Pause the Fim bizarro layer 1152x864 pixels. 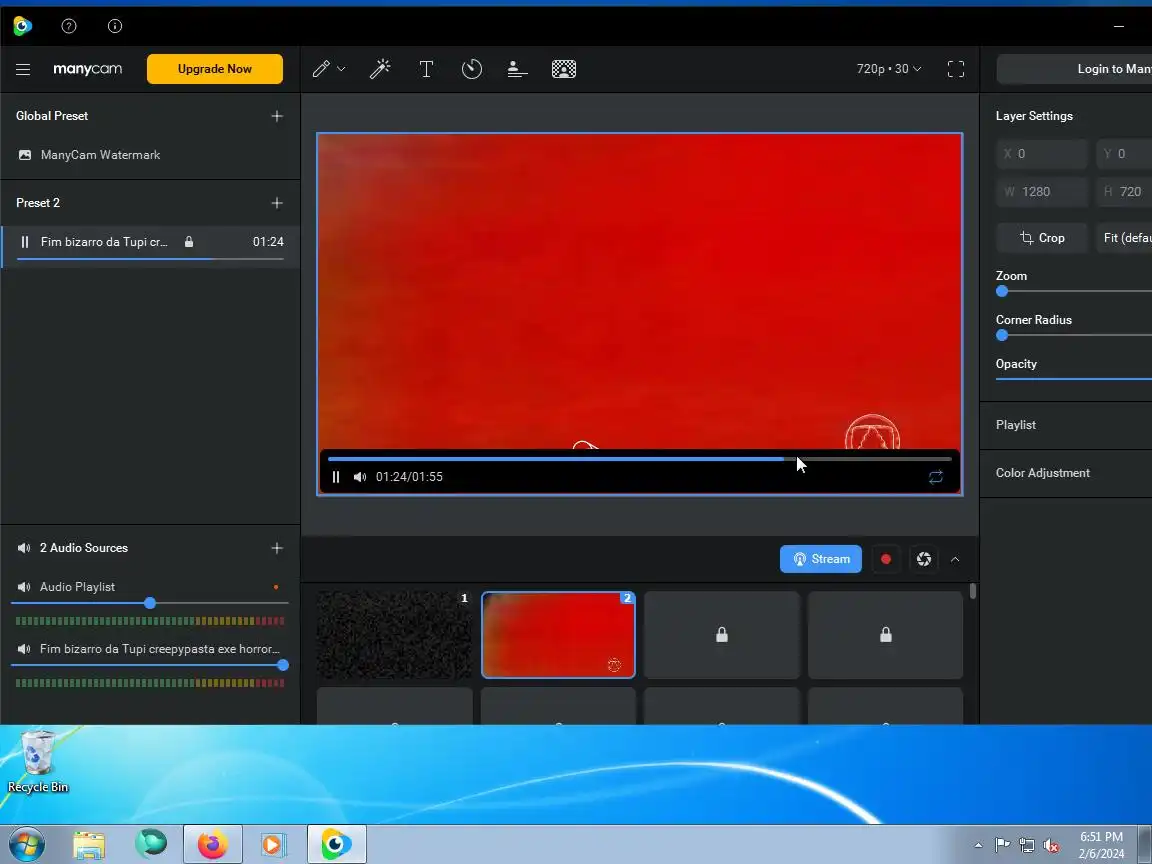[25, 242]
